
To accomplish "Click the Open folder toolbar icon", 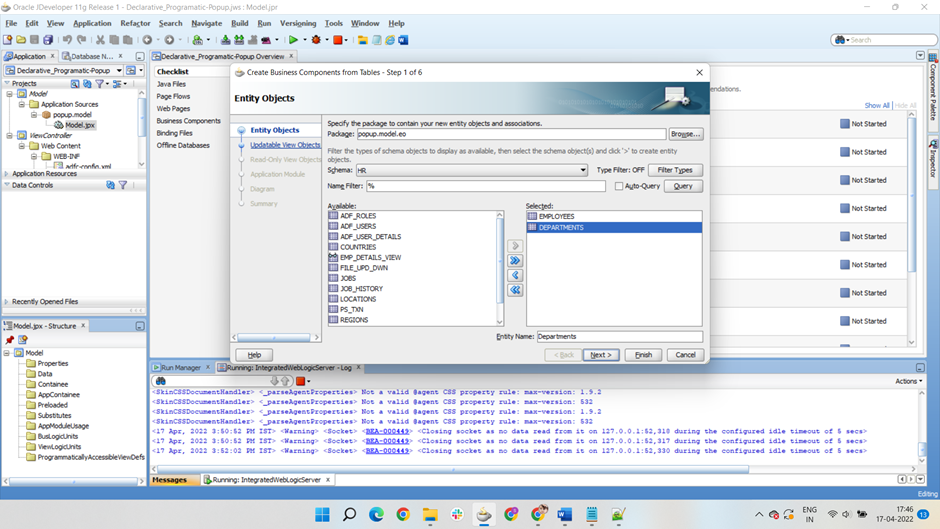I will pos(21,40).
